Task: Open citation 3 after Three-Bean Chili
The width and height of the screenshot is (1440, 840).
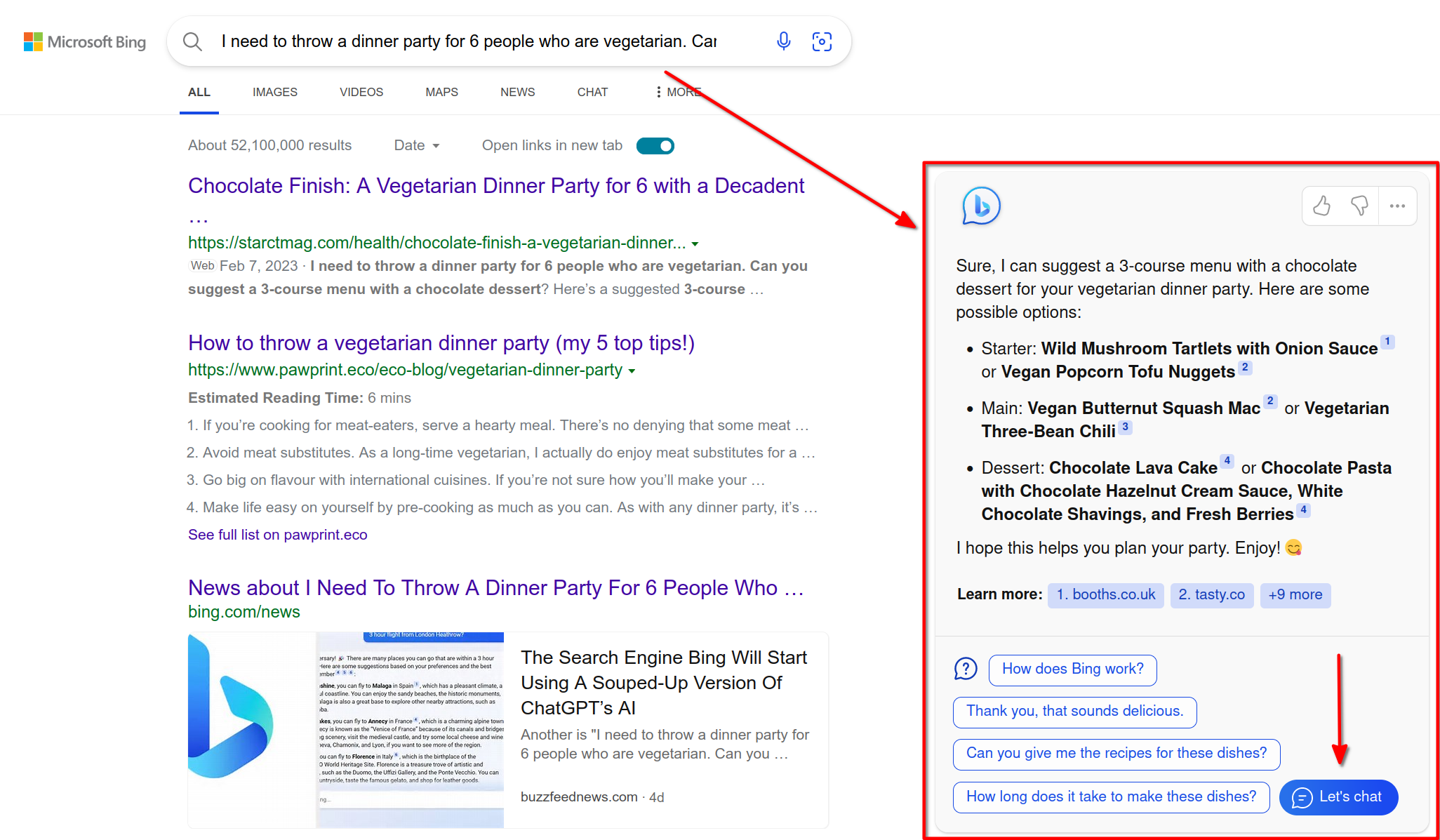Action: 1125,427
